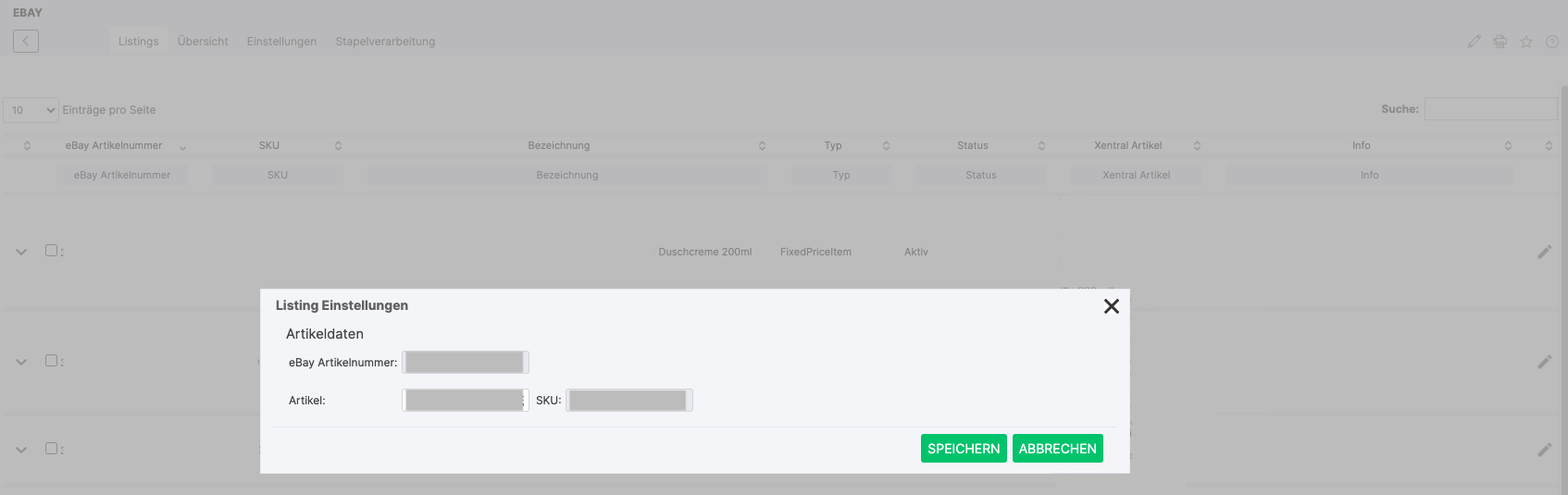
Task: Expand the second listing row chevron
Action: tap(21, 362)
